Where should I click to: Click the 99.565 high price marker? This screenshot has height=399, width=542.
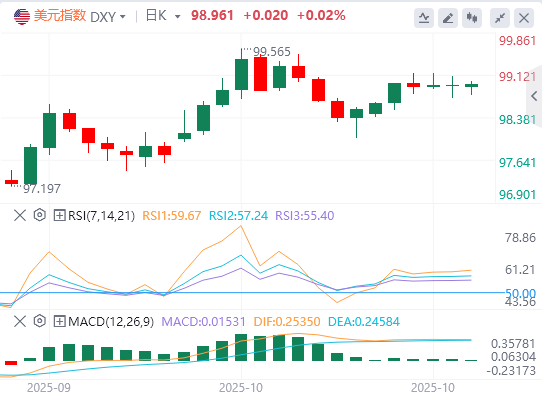[x=272, y=52]
